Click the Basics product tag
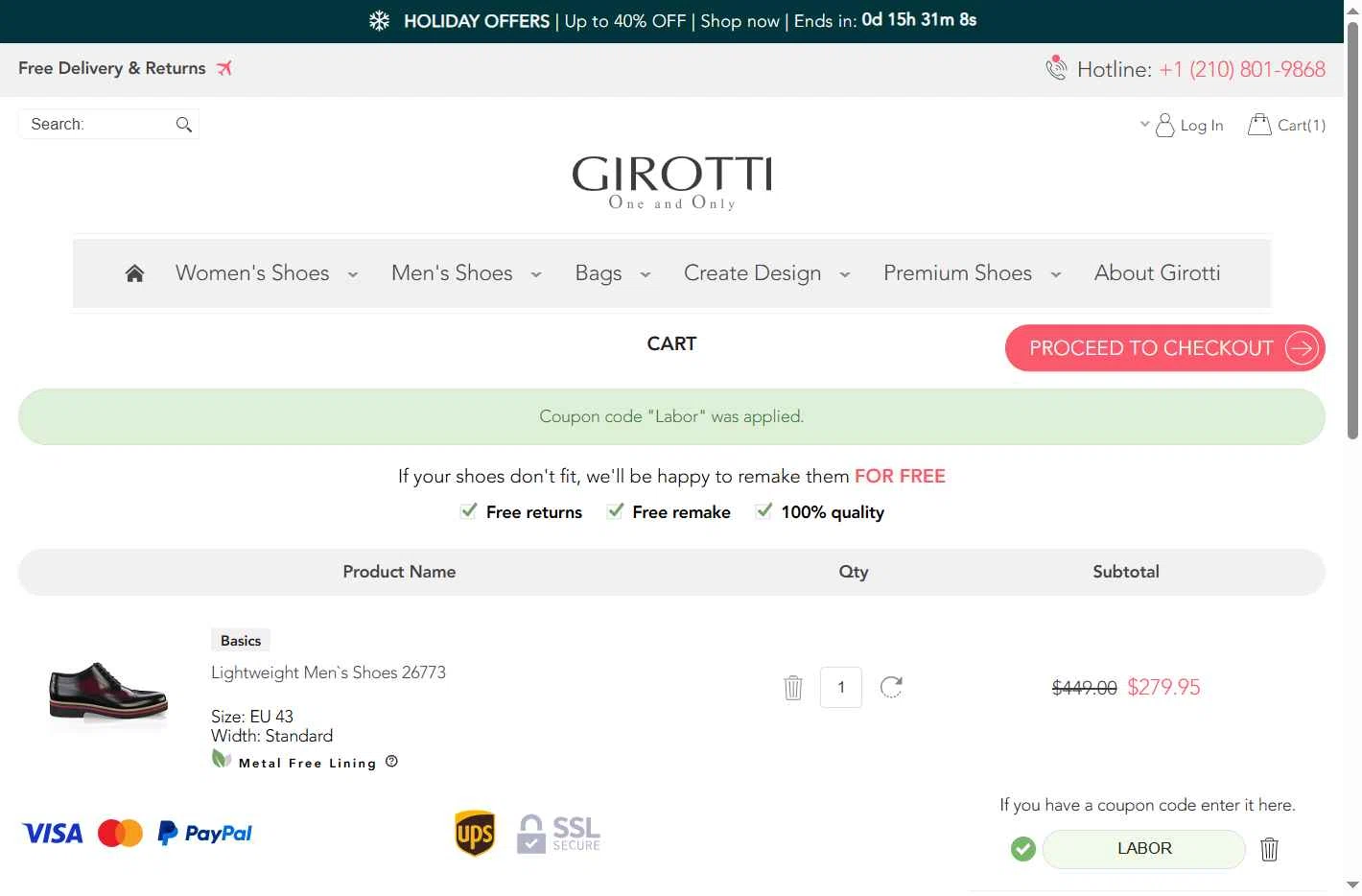The height and width of the screenshot is (896, 1362). [241, 640]
